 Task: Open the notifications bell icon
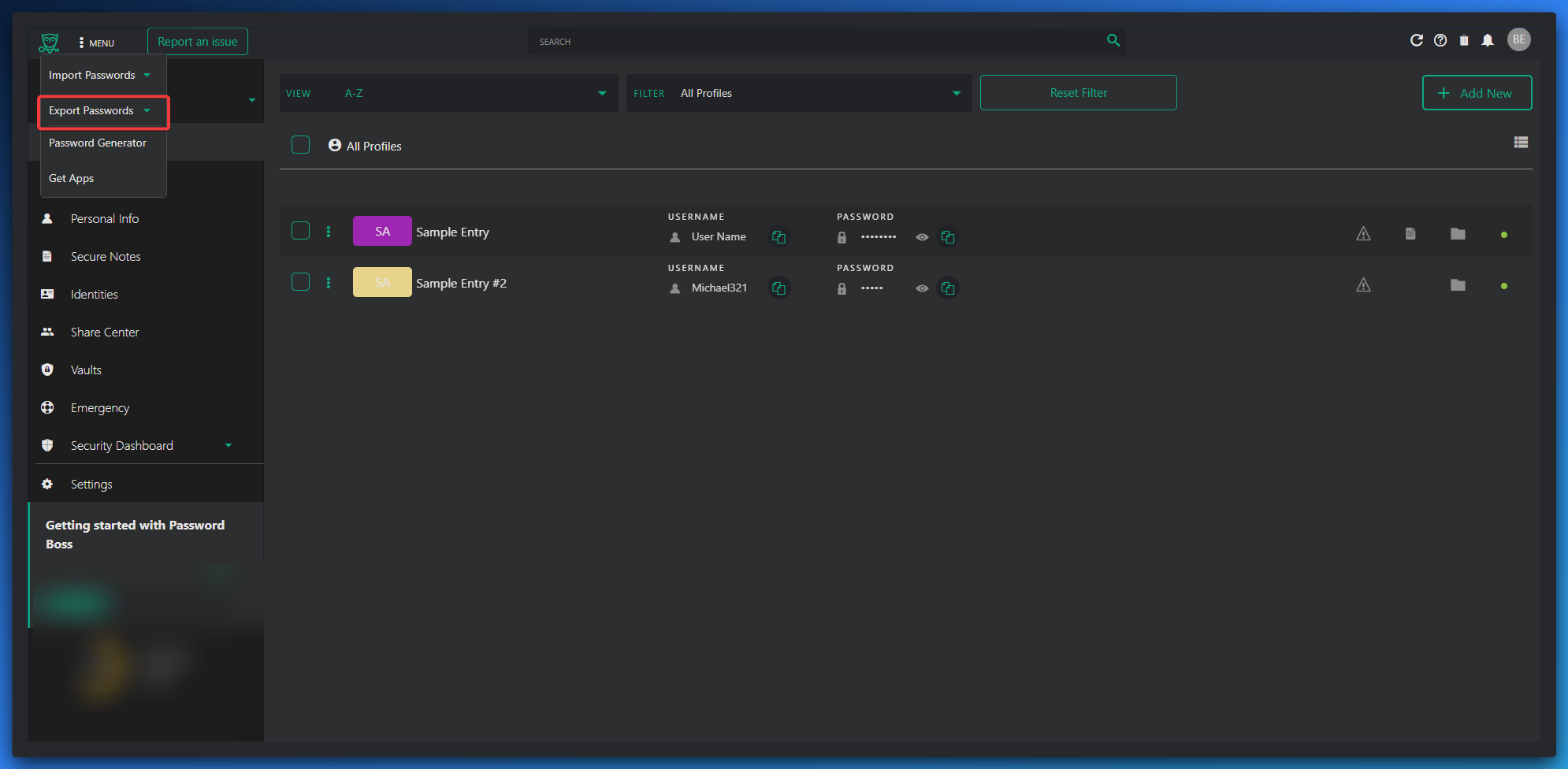tap(1488, 40)
